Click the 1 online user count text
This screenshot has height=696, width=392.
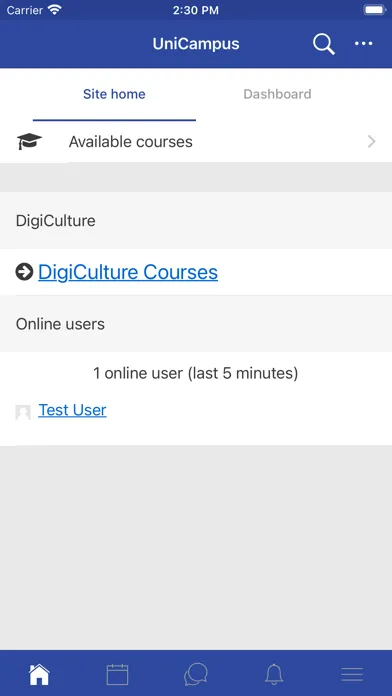pyautogui.click(x=195, y=373)
